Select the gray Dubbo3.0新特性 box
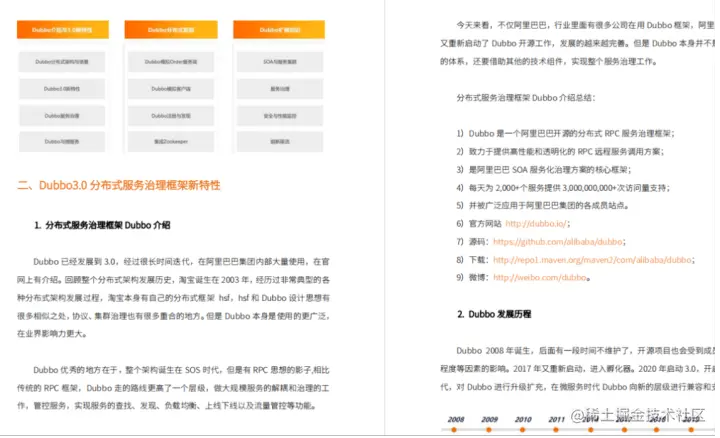Viewport: 720px width, 438px height. [x=62, y=89]
